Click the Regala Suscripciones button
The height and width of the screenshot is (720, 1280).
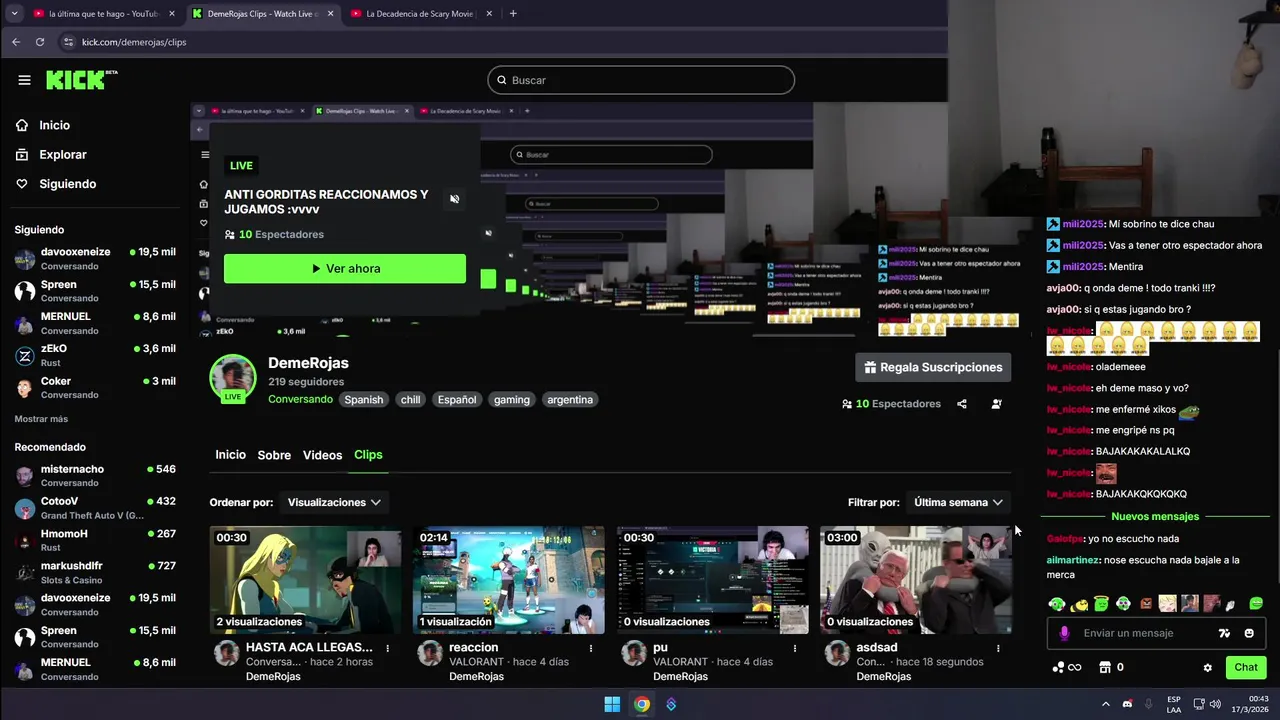933,367
